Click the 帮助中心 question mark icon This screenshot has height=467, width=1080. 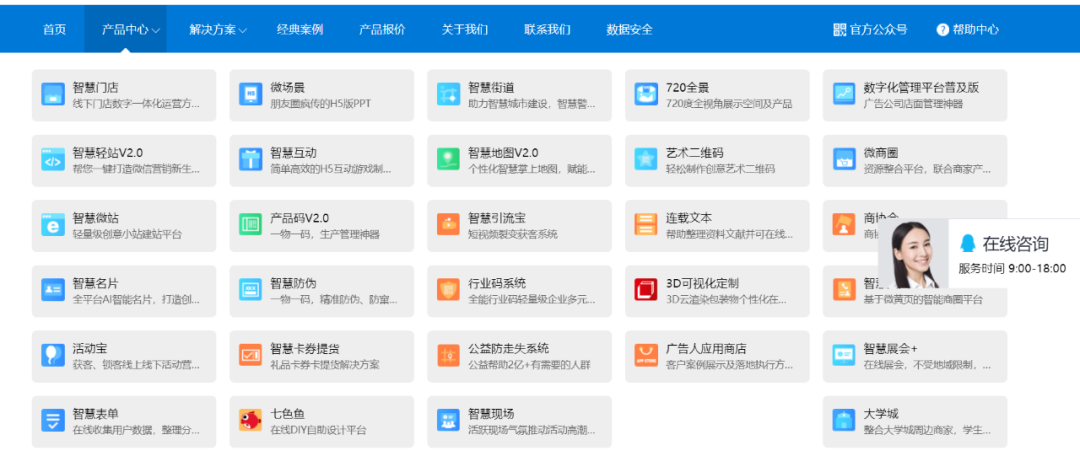[942, 30]
